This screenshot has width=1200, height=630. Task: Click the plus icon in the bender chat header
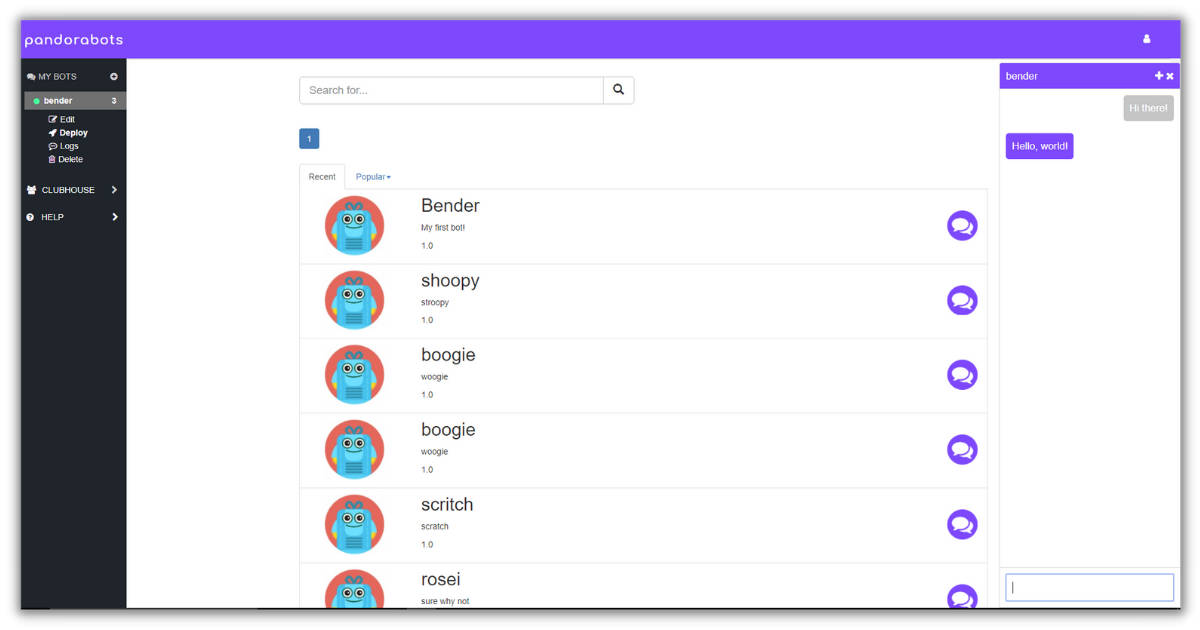(1158, 75)
